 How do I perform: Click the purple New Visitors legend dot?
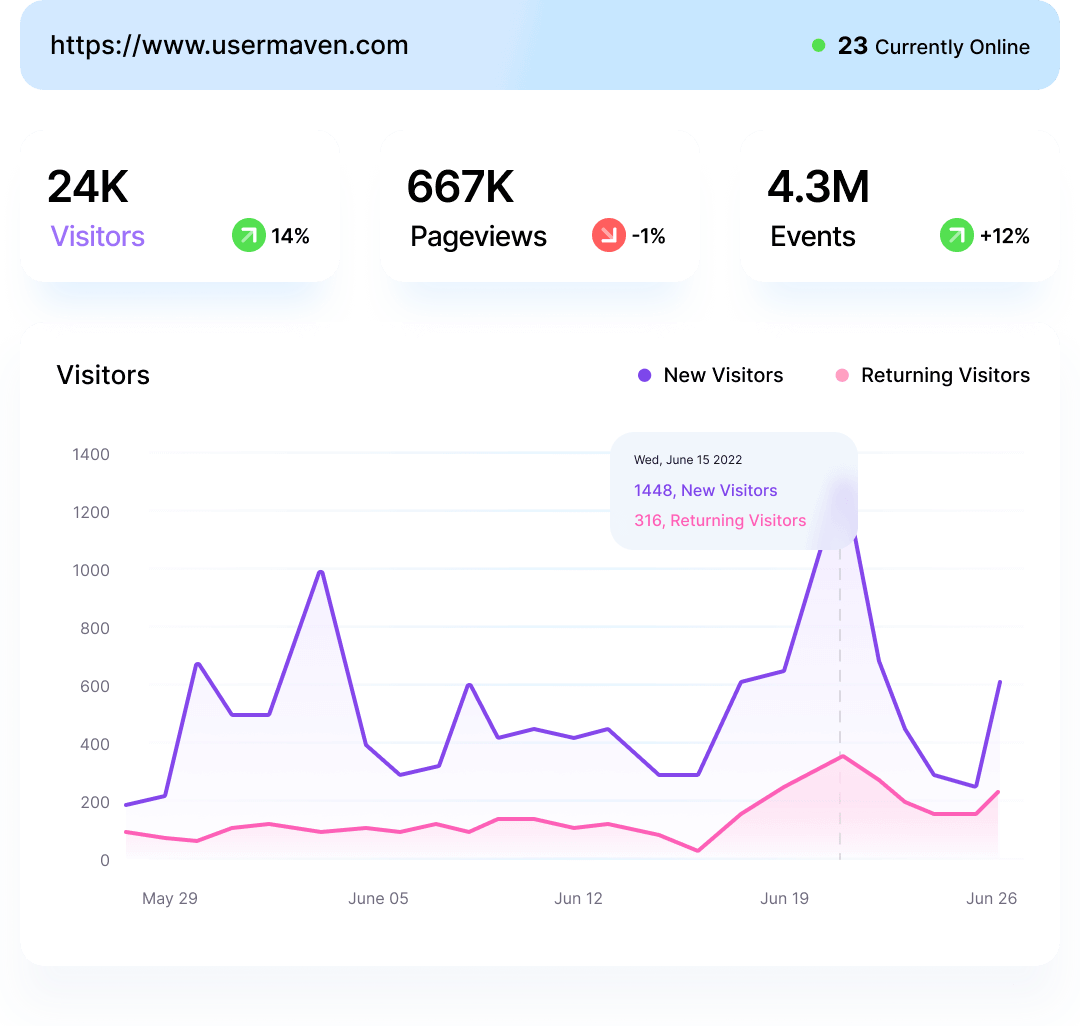(x=644, y=375)
